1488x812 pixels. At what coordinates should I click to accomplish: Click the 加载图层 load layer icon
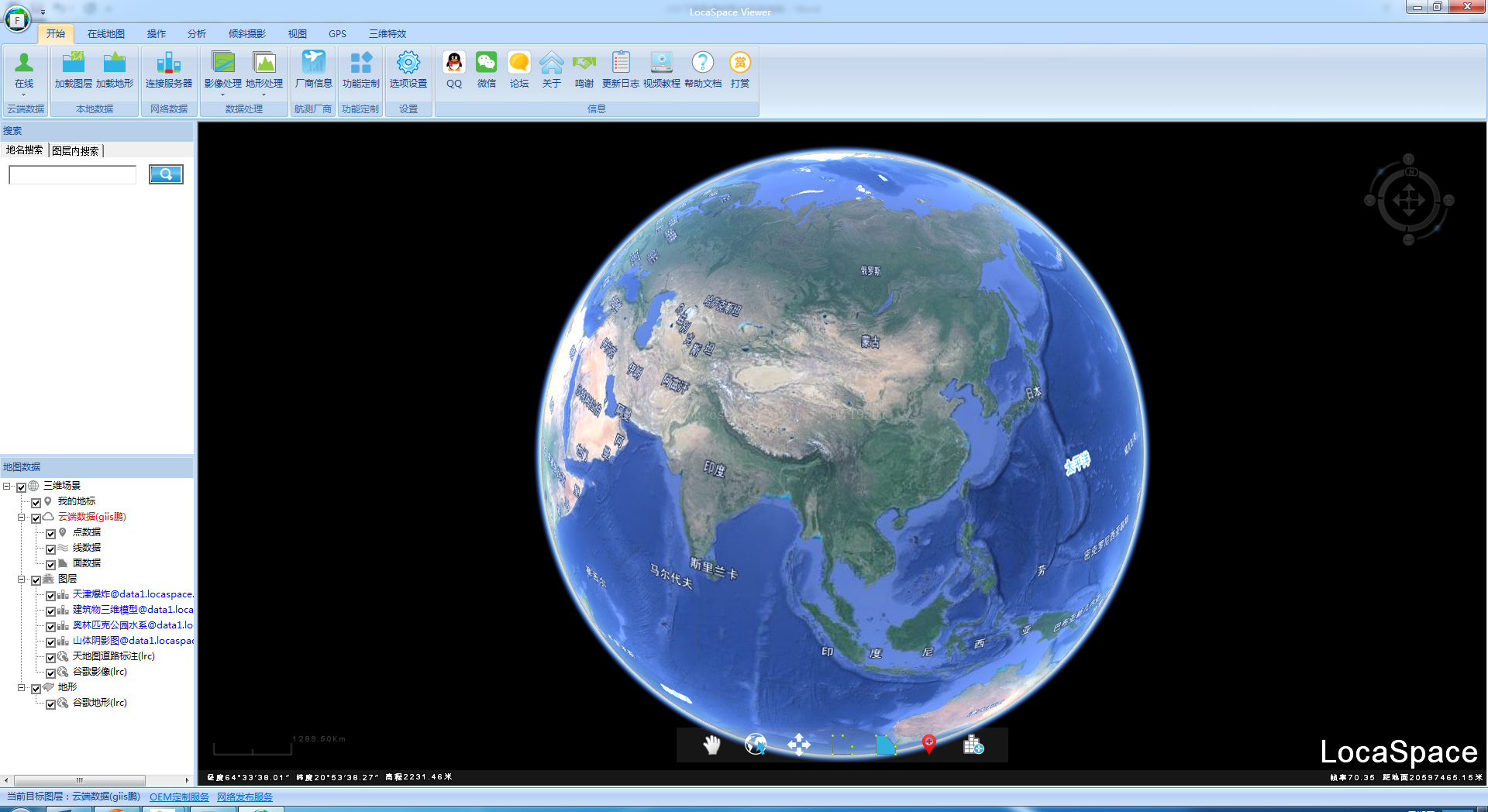pyautogui.click(x=73, y=63)
